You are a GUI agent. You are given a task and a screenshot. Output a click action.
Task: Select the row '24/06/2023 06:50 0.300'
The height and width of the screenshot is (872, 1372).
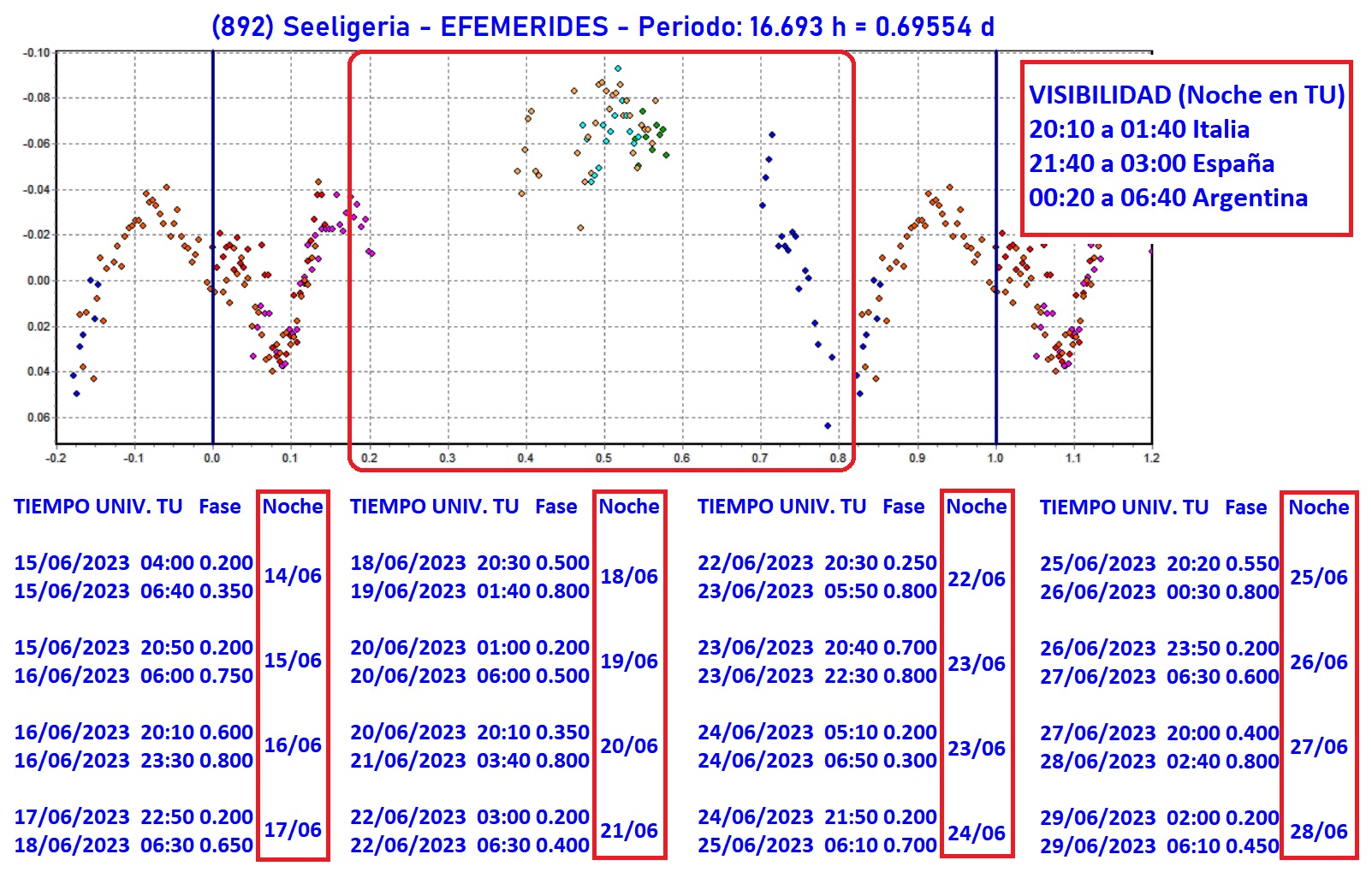[817, 761]
